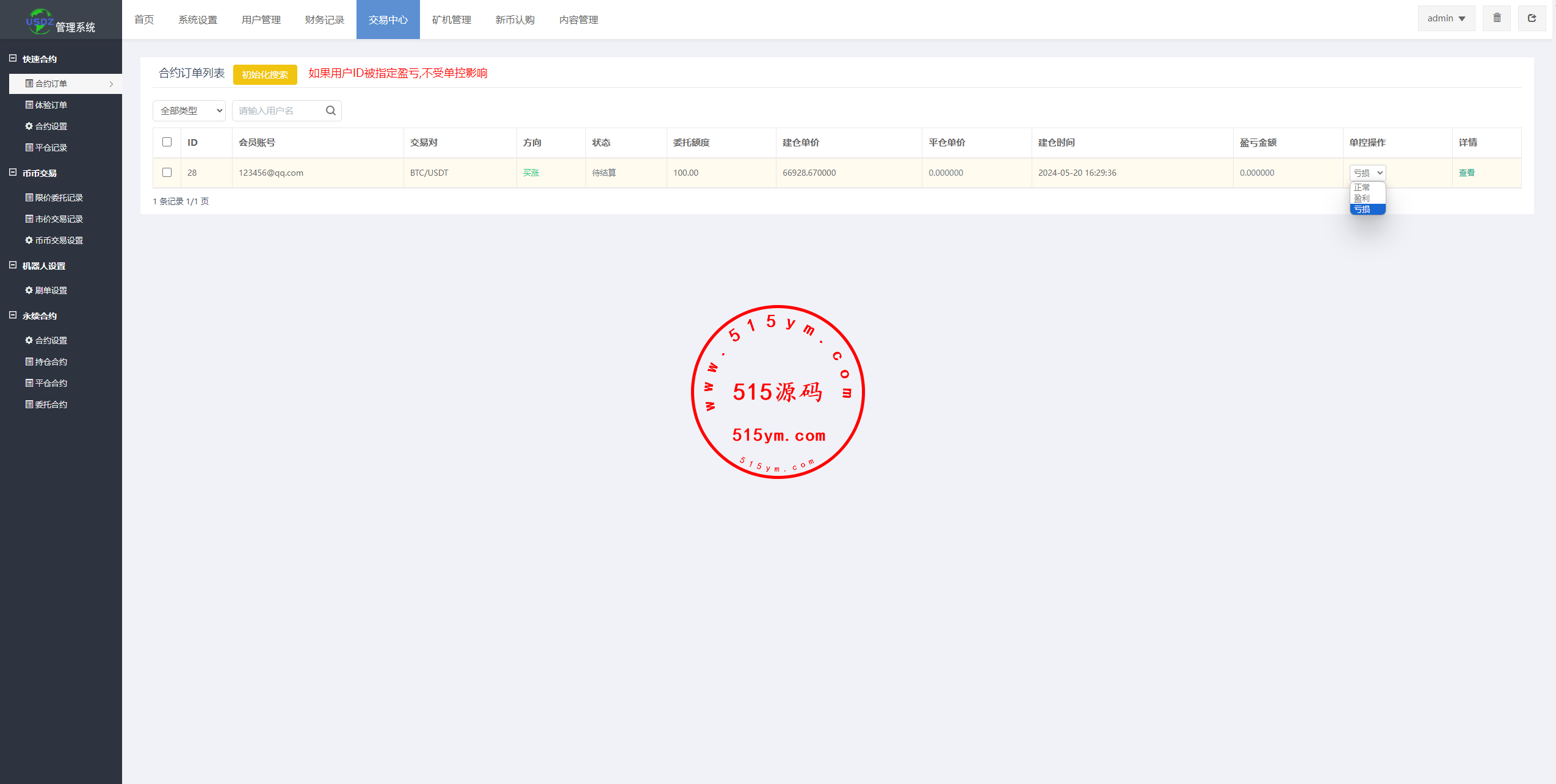Click the USDZ logo in header
Image resolution: width=1556 pixels, height=784 pixels.
(x=40, y=21)
